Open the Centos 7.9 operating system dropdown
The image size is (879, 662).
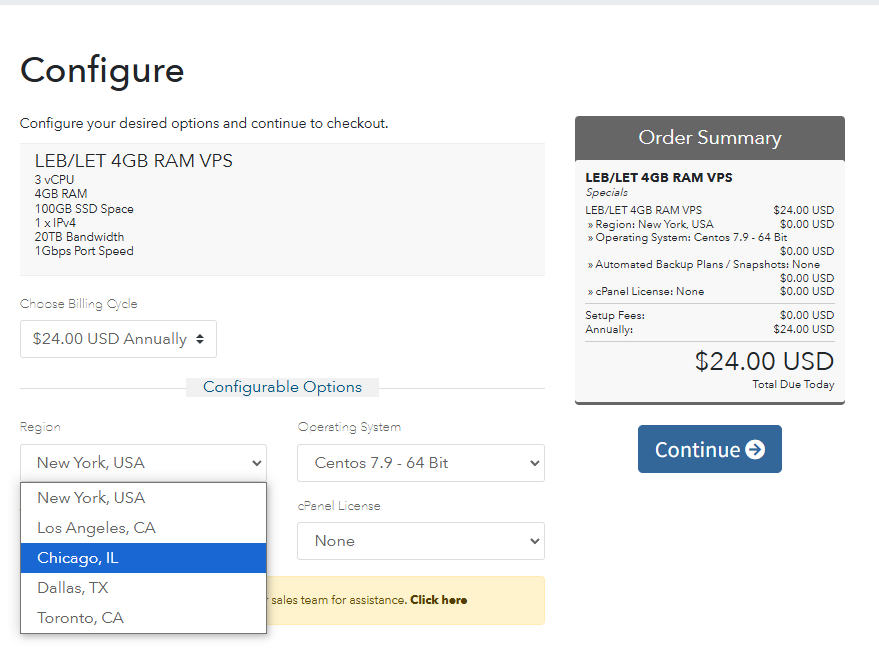point(420,463)
